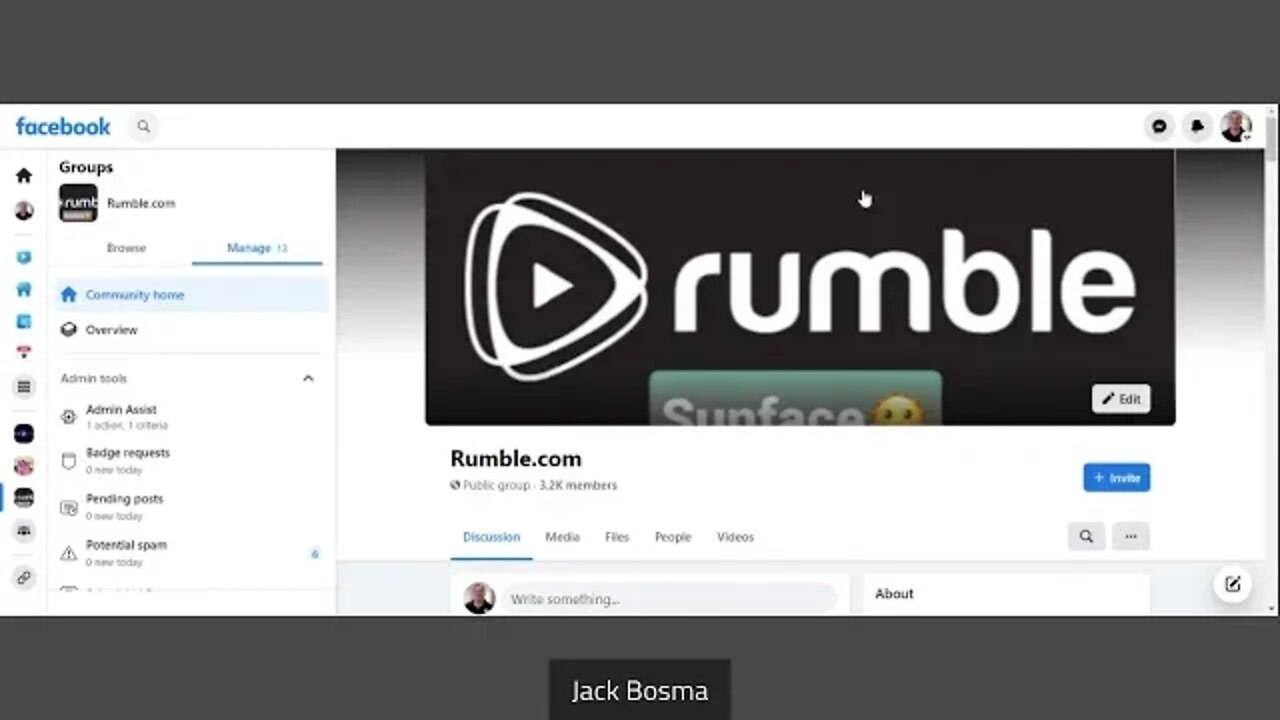Open the group more options ellipsis
This screenshot has height=720, width=1280.
1131,537
